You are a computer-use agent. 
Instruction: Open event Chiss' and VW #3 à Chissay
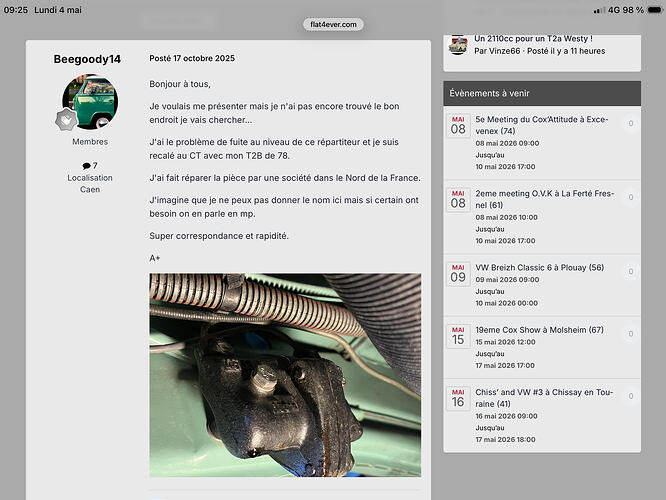544,398
